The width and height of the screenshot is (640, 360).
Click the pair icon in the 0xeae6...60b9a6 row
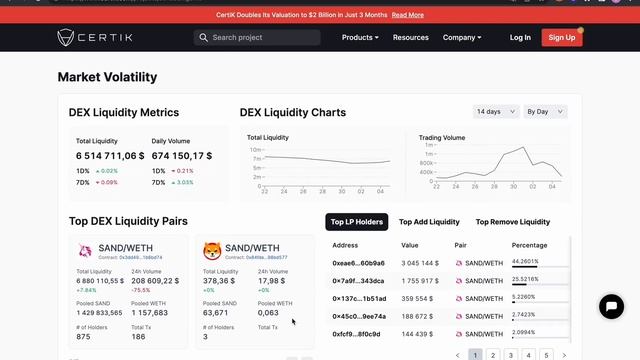point(459,263)
